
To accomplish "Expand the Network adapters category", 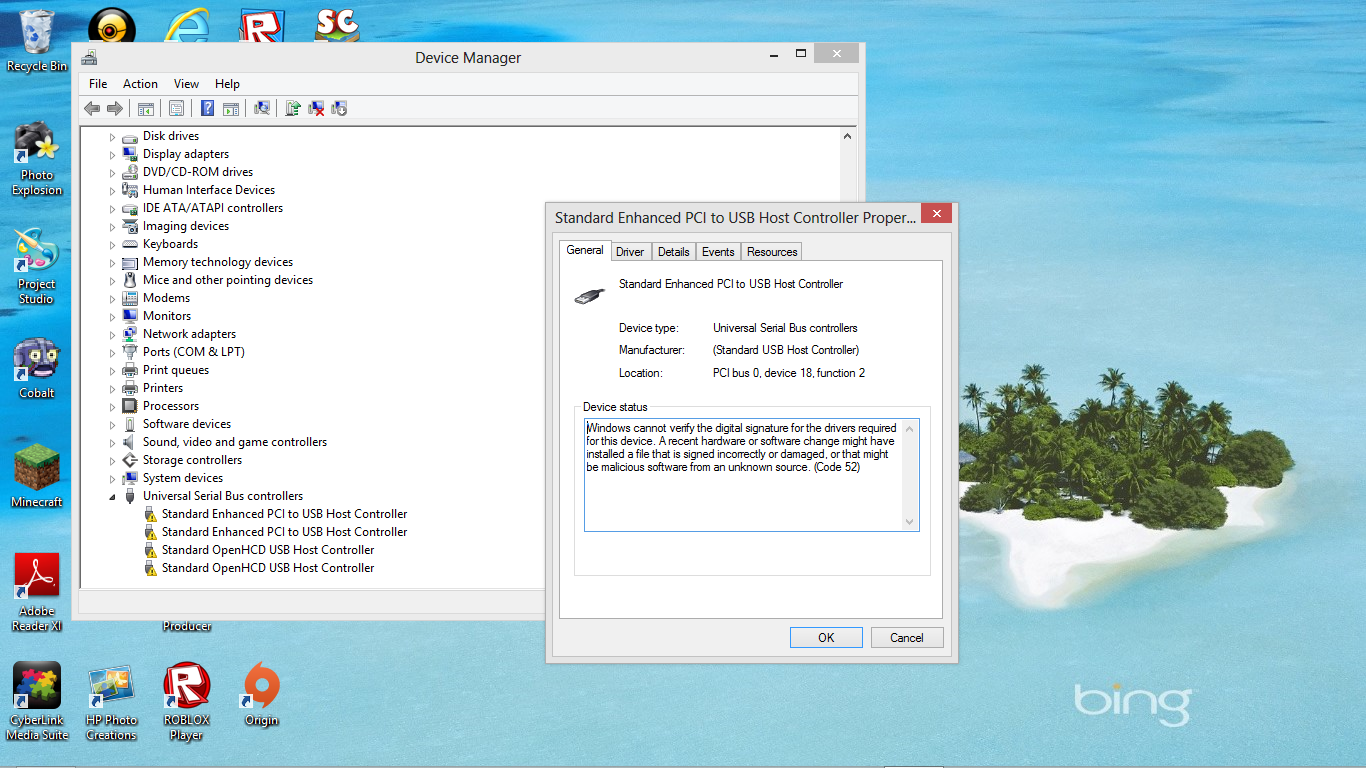I will pyautogui.click(x=113, y=334).
